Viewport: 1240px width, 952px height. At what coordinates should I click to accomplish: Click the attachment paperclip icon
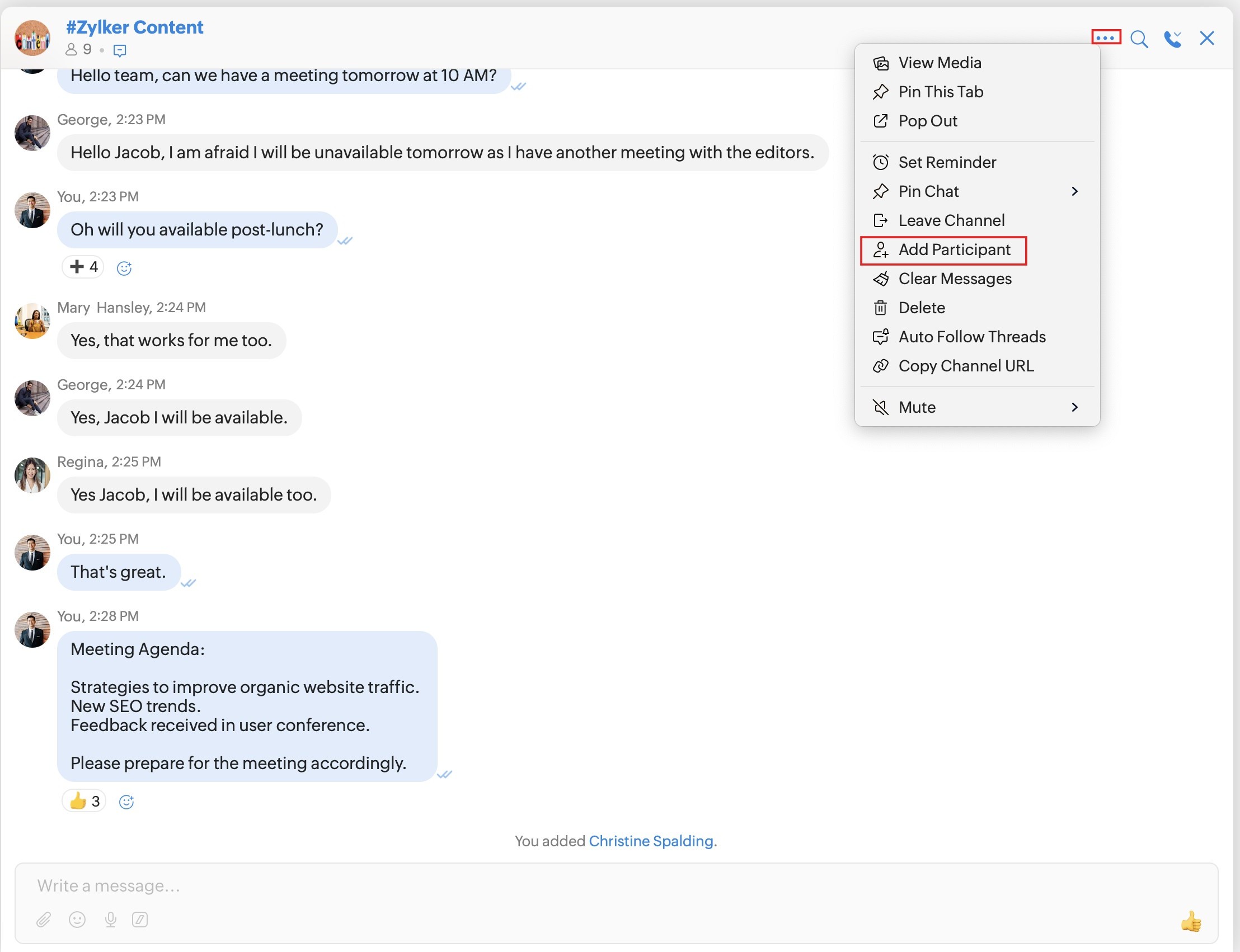pyautogui.click(x=44, y=919)
